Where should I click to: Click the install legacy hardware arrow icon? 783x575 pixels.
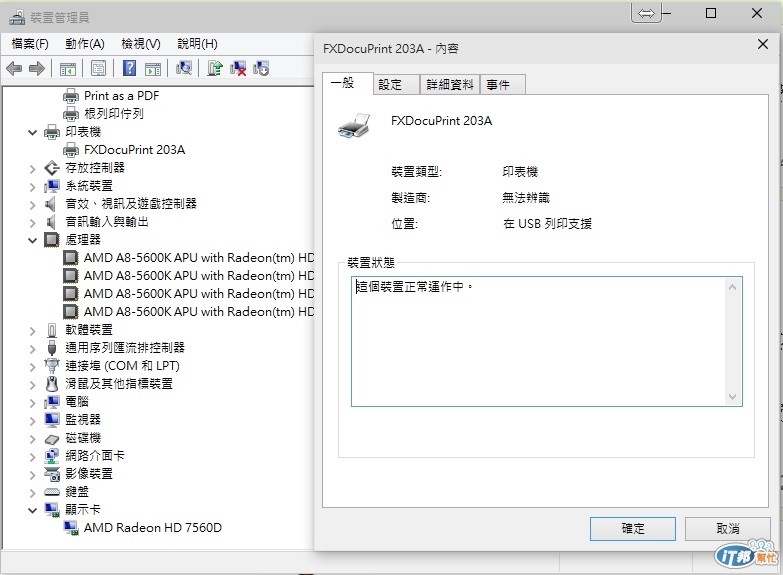click(261, 68)
